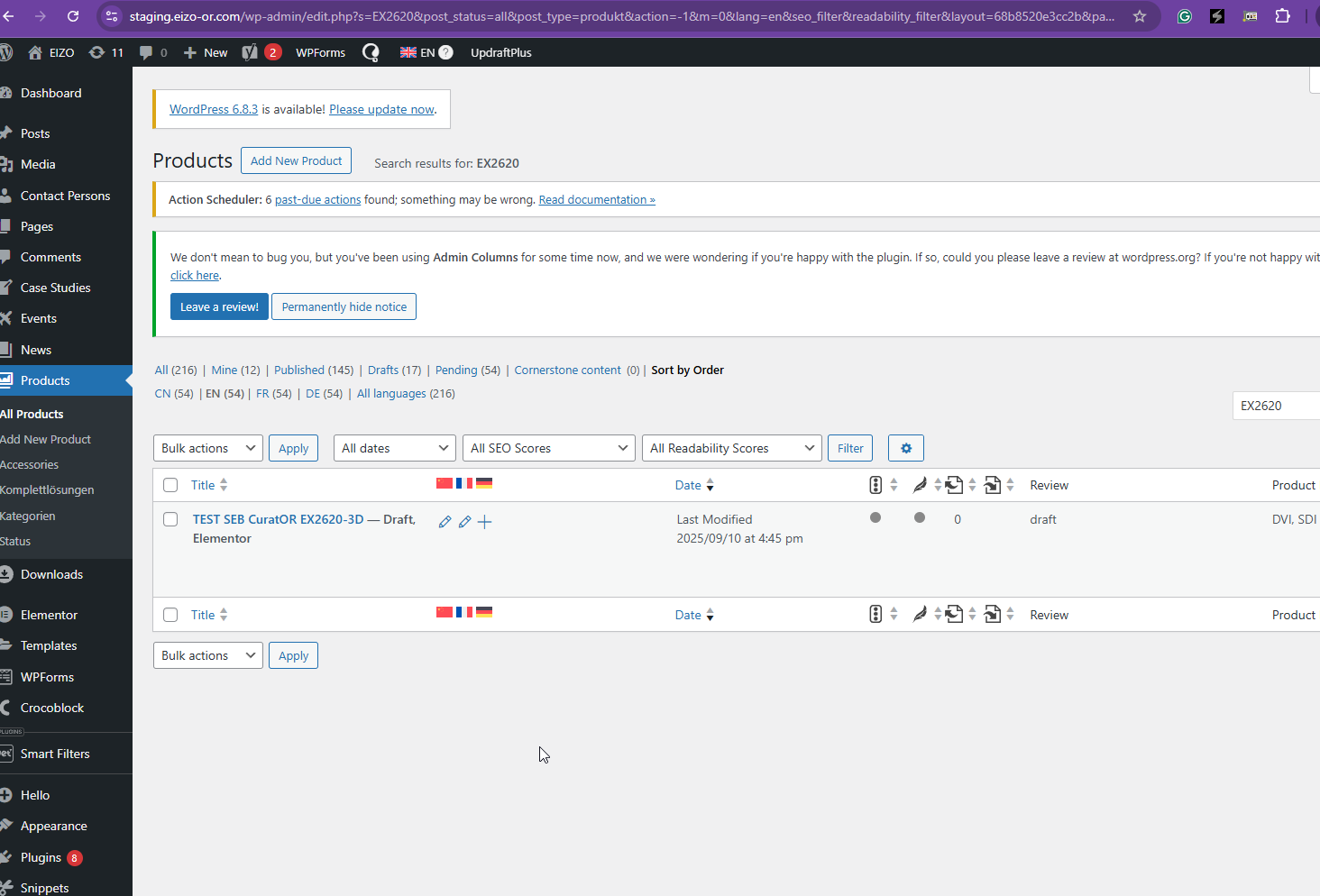This screenshot has height=896, width=1320.
Task: Open the All dates filter dropdown
Action: pyautogui.click(x=395, y=448)
